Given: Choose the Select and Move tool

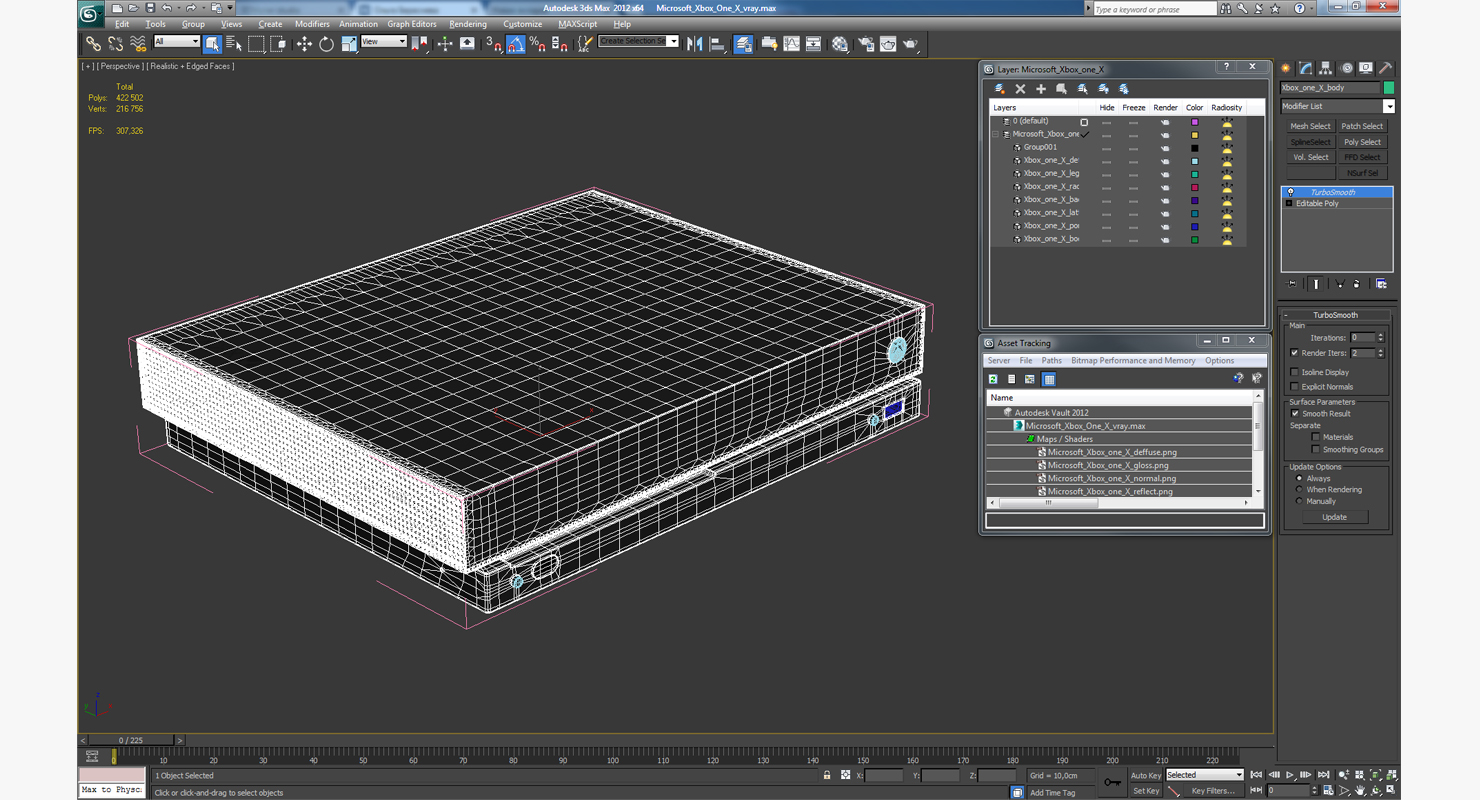Looking at the screenshot, I should (304, 44).
